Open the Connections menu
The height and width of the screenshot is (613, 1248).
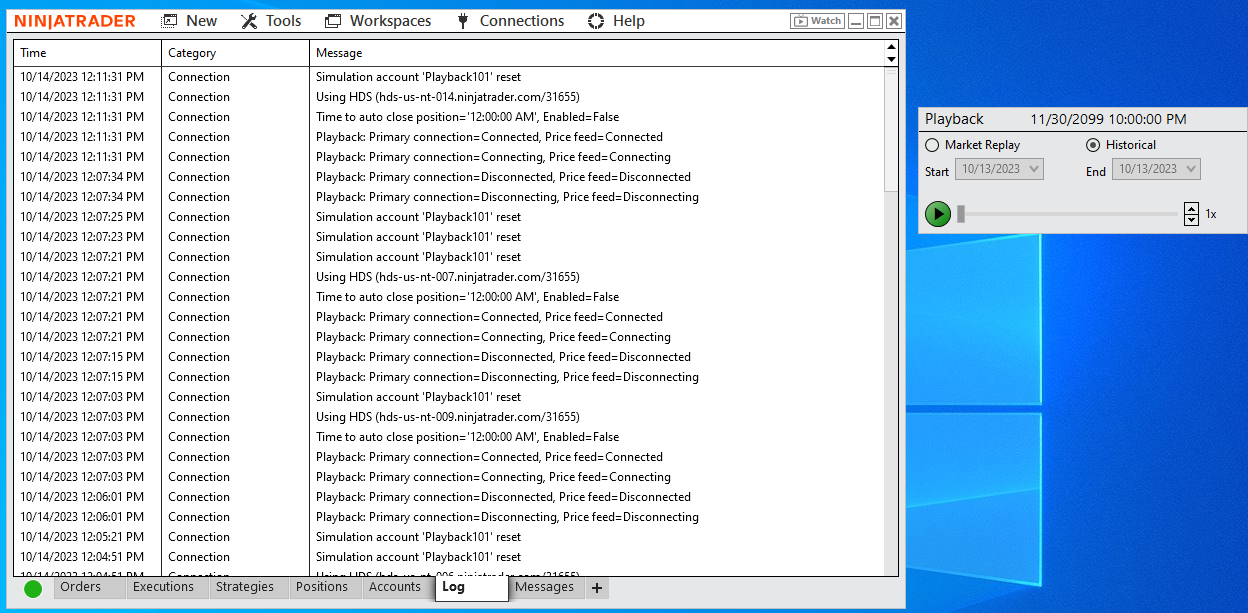(510, 21)
